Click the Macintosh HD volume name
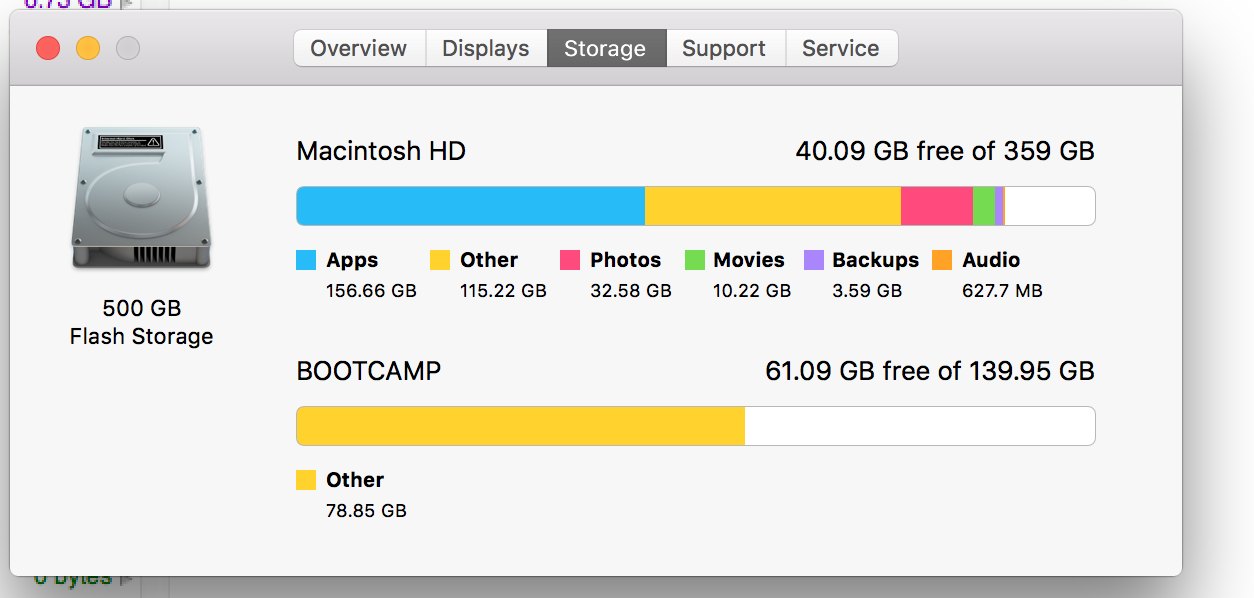Screen dimensions: 1254x598 pos(381,151)
